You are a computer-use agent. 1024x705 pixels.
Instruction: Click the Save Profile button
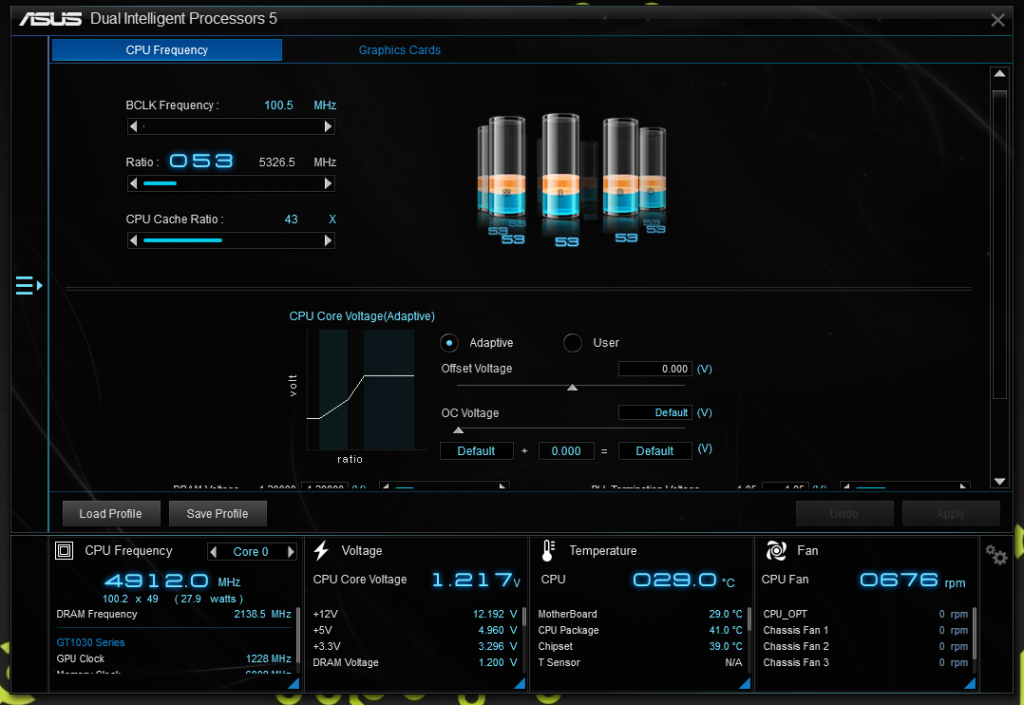[x=217, y=514]
